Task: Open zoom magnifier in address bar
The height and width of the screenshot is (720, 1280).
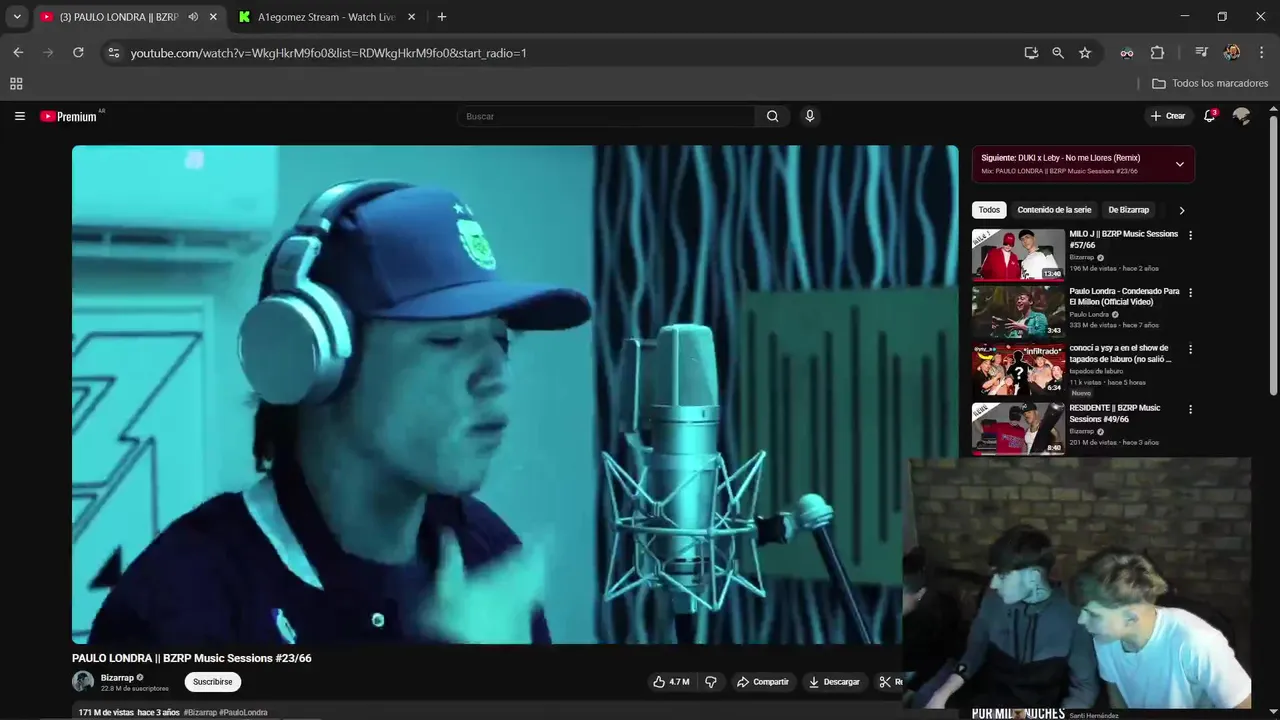Action: click(1058, 53)
